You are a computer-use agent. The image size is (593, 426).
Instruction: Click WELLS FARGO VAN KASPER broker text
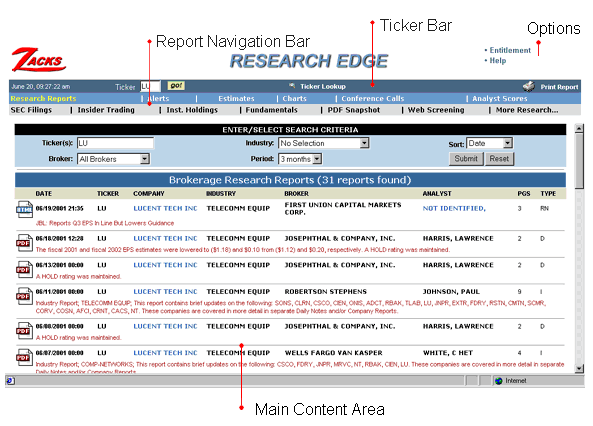333,353
